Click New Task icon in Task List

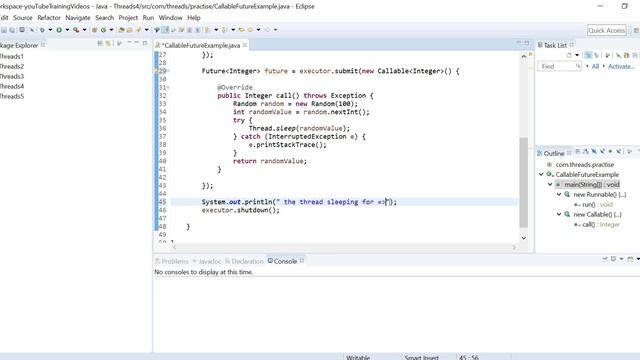tap(569, 55)
